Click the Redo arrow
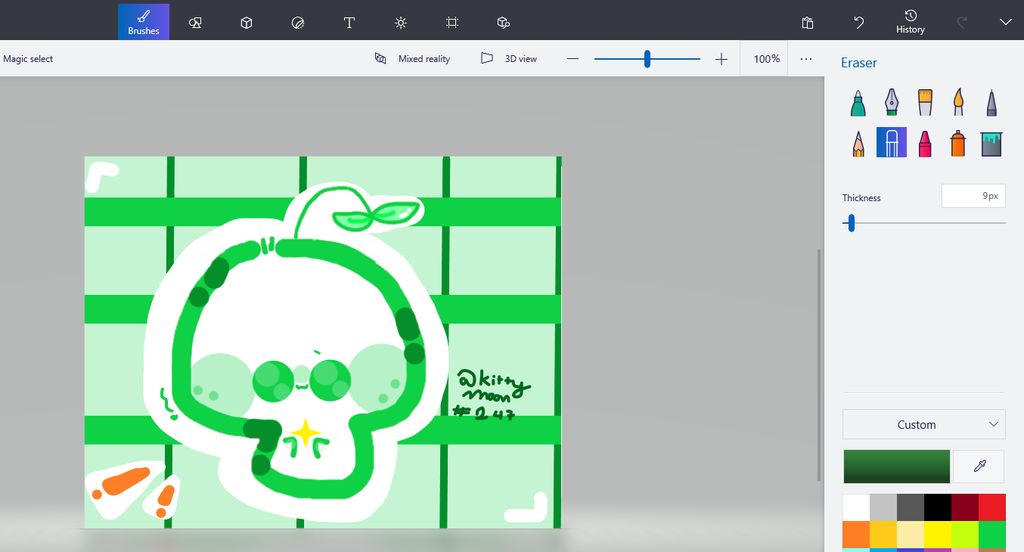The image size is (1024, 552). [x=961, y=23]
